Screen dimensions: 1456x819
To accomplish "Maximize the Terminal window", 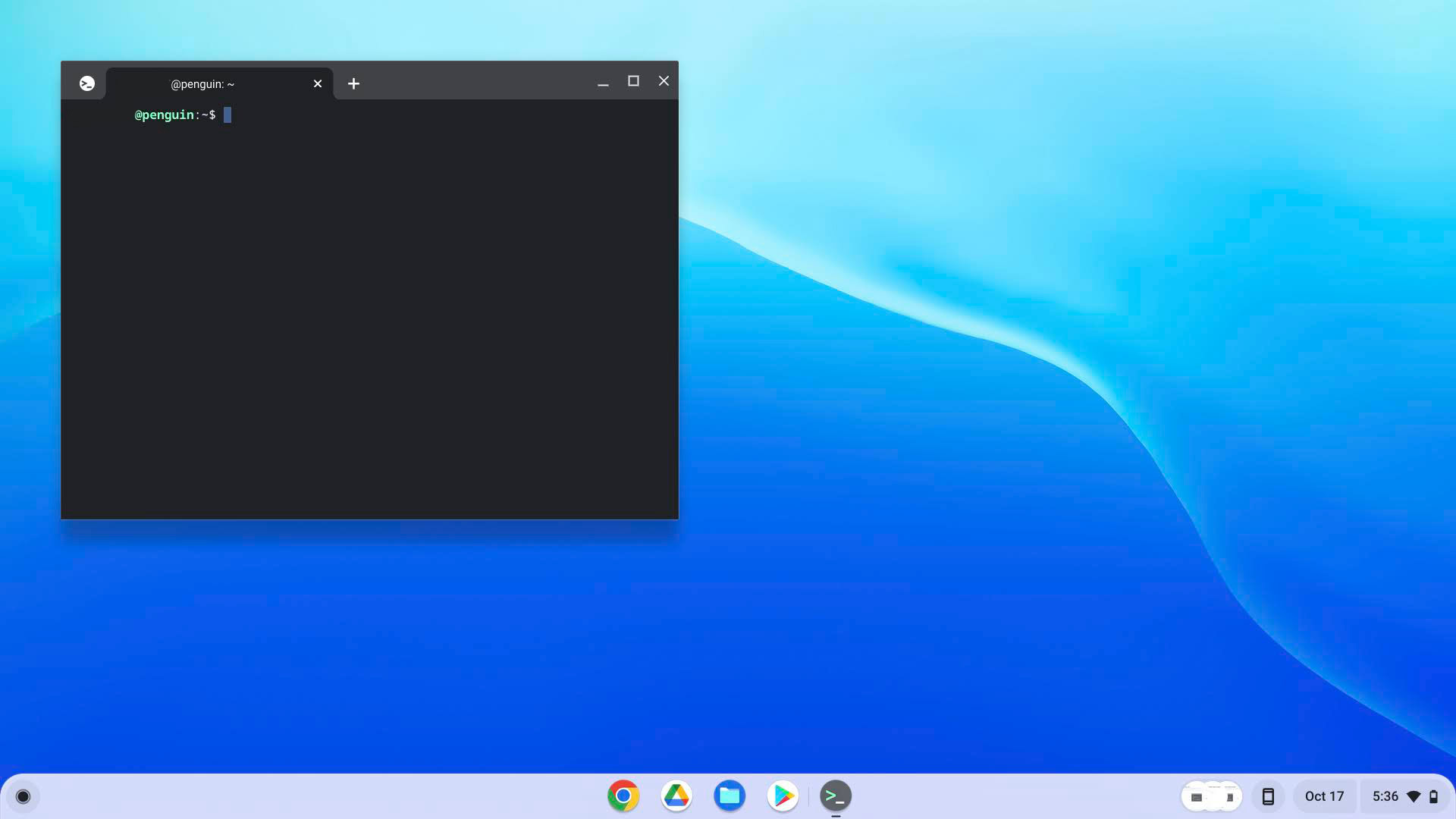I will tap(633, 81).
